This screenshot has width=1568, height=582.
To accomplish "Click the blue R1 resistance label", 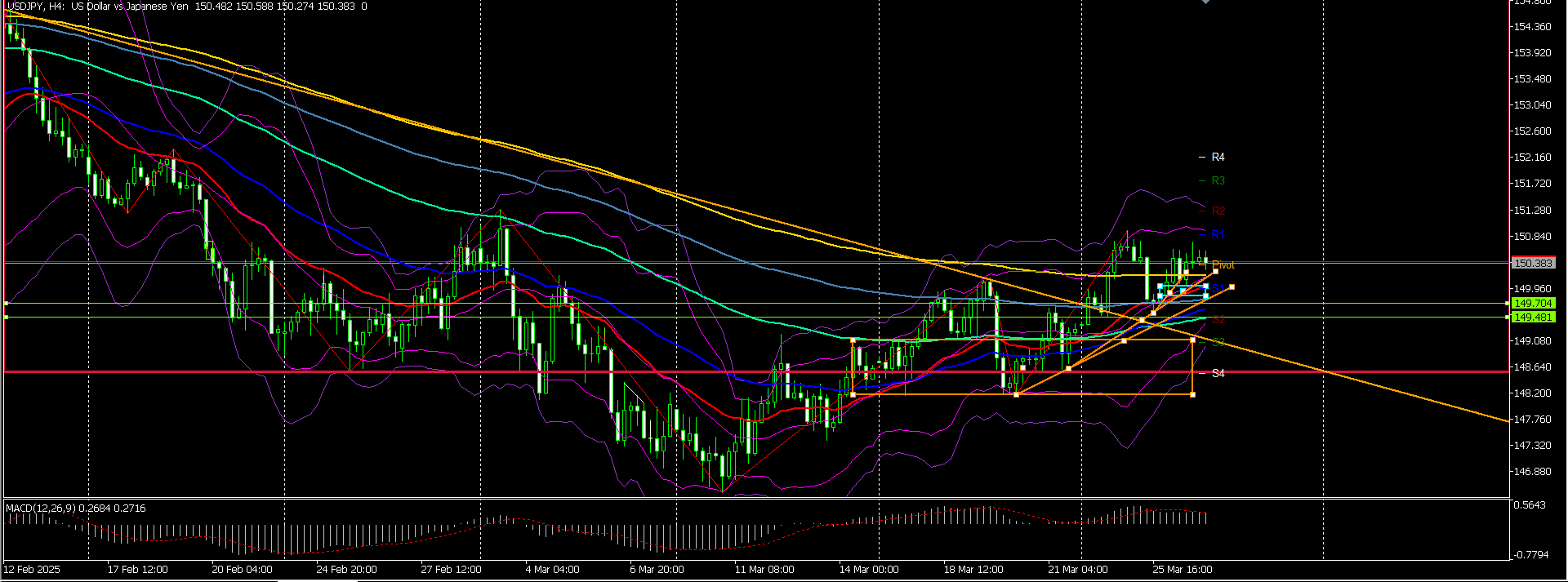I will [1218, 234].
